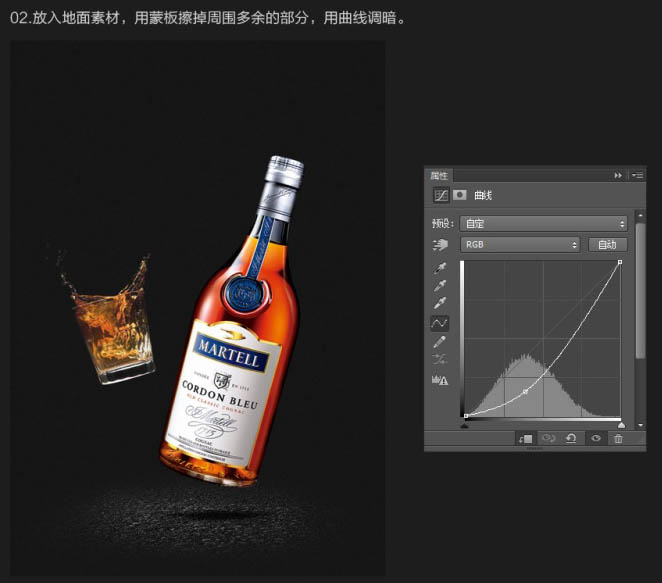
Task: Click the properties panel vertical scrollbar thumb
Action: pos(640,291)
